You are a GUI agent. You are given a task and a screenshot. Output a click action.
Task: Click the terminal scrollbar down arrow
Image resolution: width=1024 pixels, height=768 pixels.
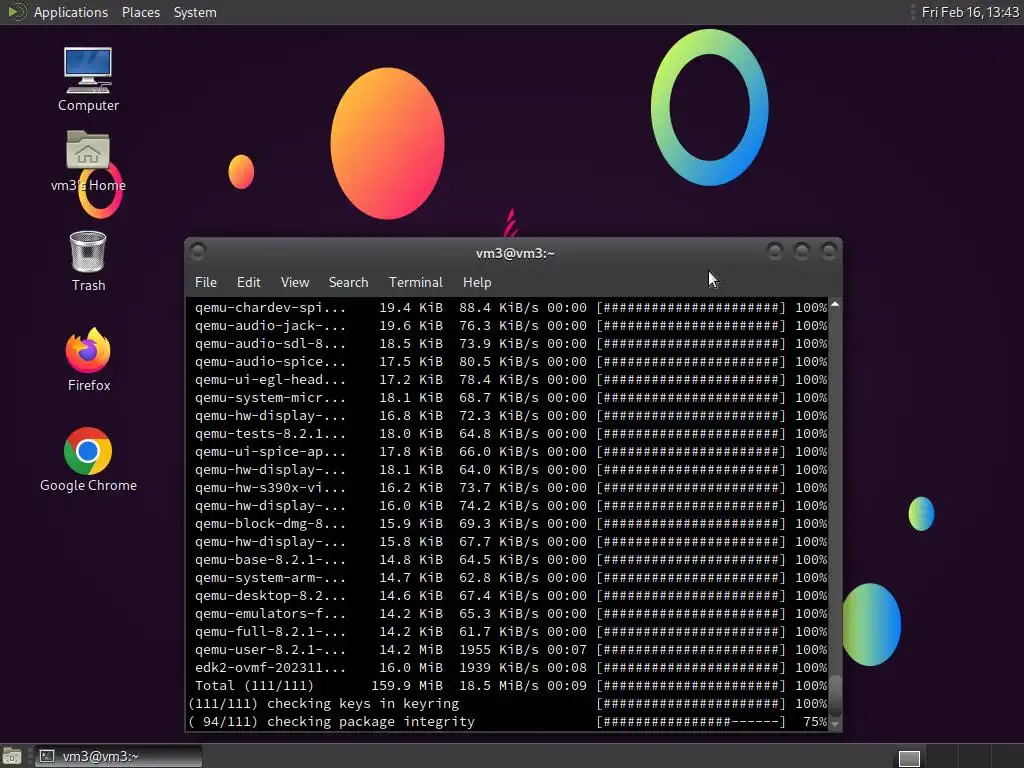pos(835,724)
